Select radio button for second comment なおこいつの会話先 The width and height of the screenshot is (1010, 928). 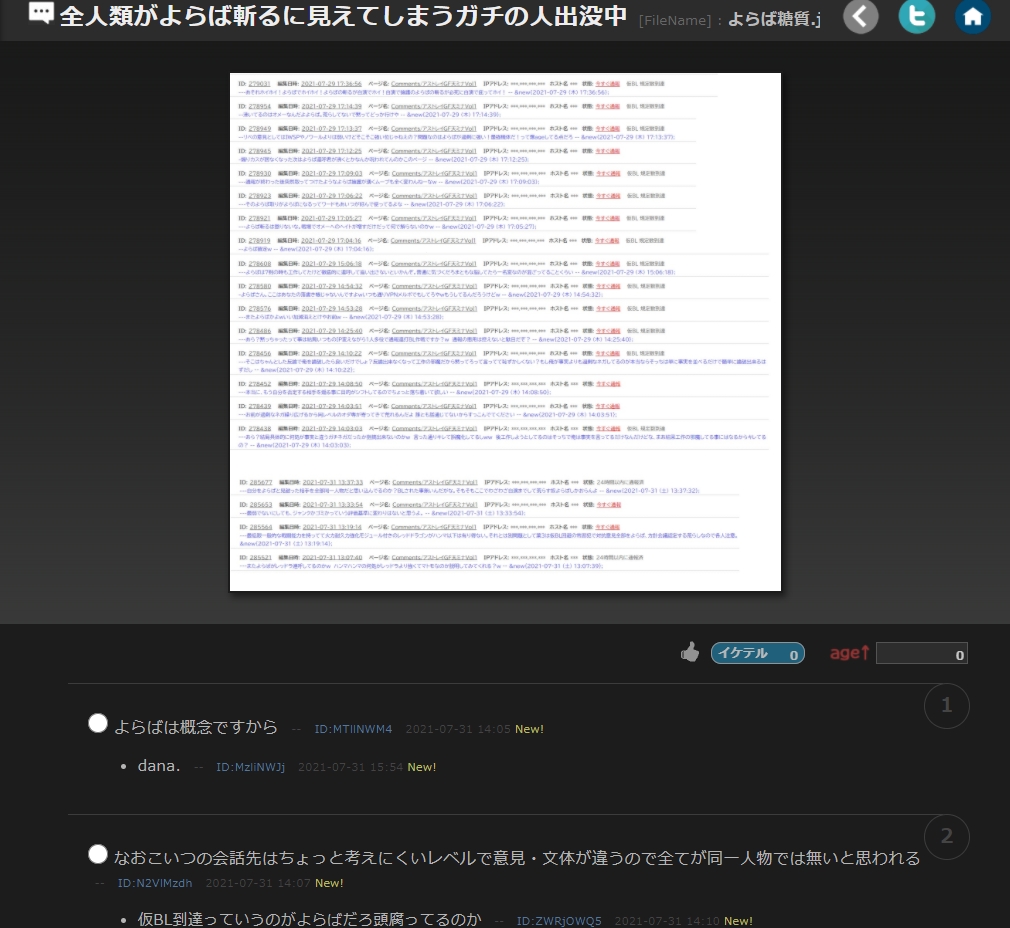click(98, 853)
